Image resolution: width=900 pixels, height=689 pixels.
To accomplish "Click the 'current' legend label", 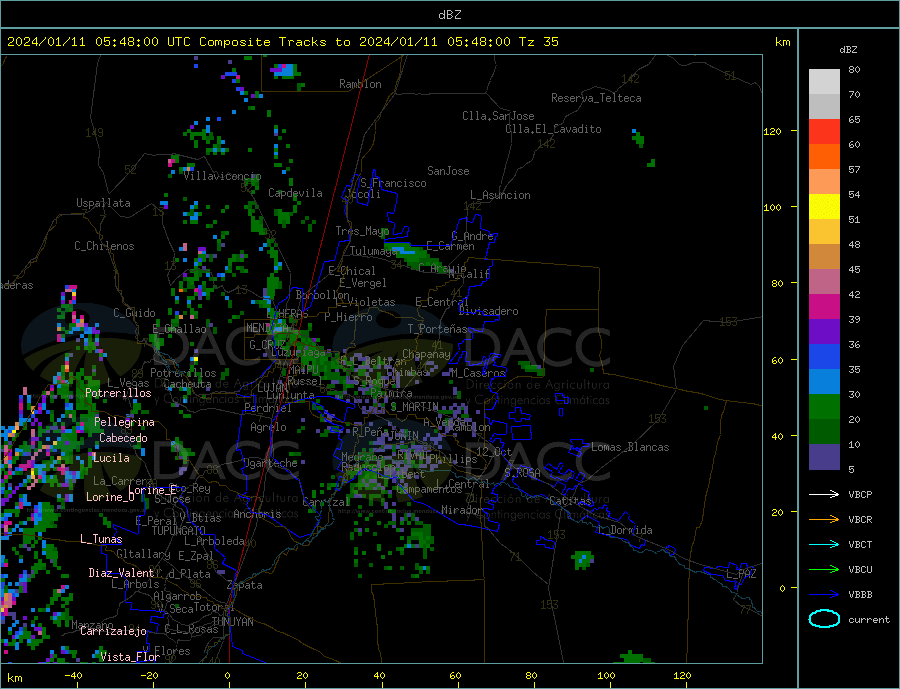I will [869, 620].
